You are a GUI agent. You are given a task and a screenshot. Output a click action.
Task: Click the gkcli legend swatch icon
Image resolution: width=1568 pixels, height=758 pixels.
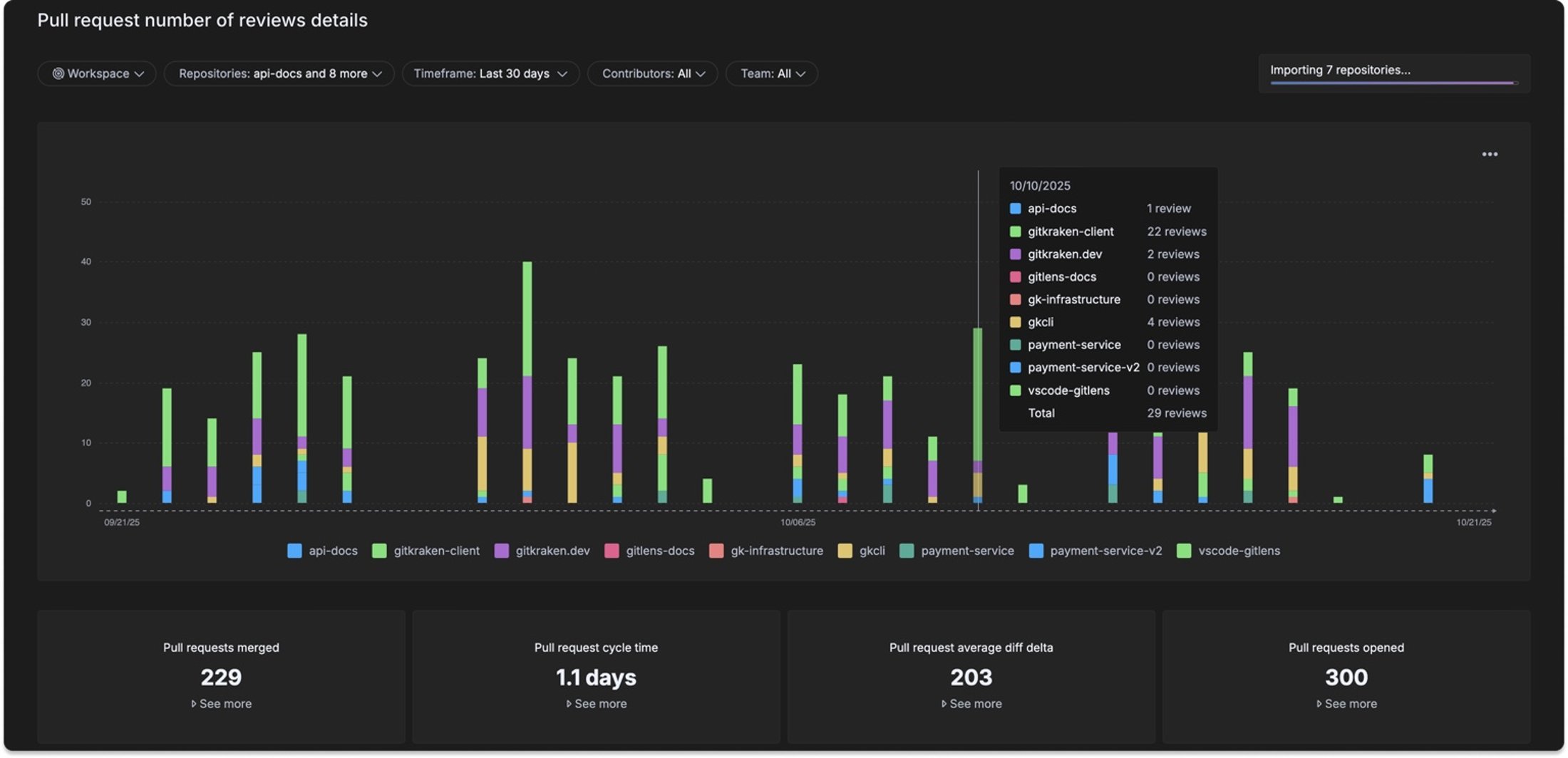pos(845,551)
